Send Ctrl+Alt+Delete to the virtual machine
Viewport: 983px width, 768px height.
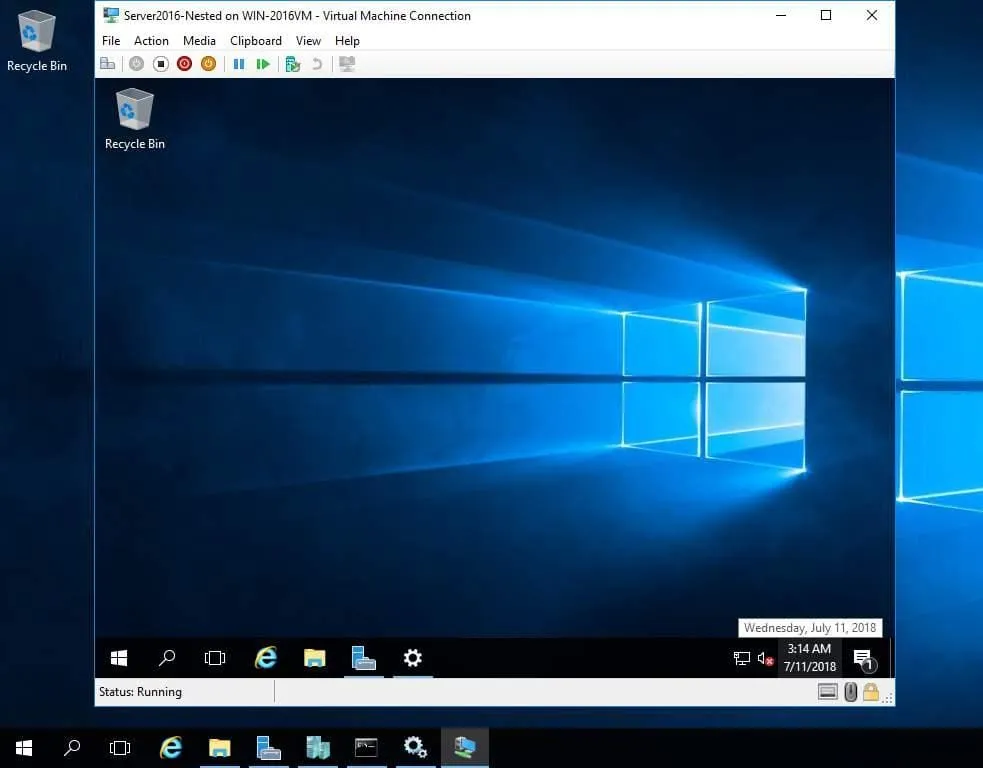pyautogui.click(x=108, y=63)
